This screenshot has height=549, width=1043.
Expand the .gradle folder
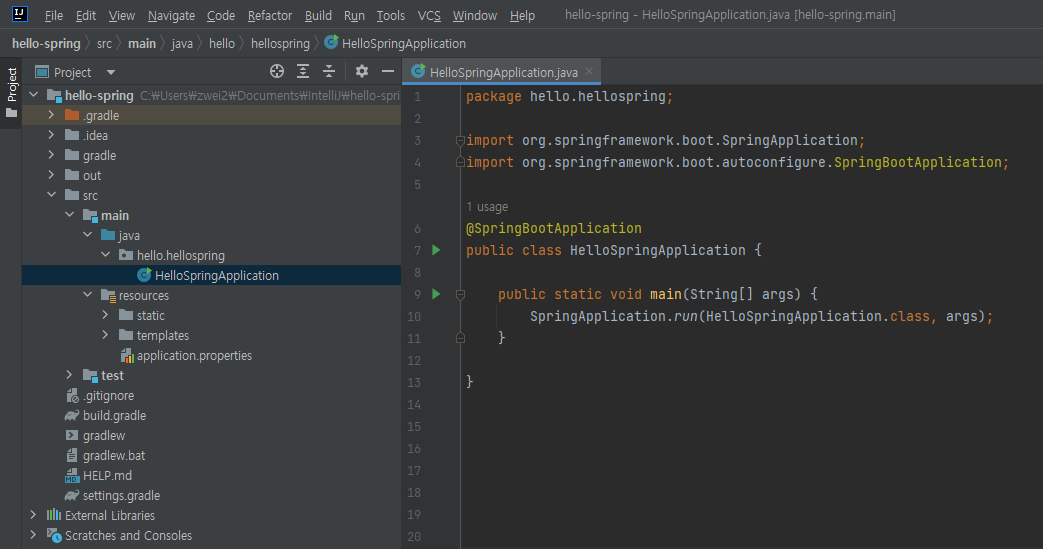point(51,115)
